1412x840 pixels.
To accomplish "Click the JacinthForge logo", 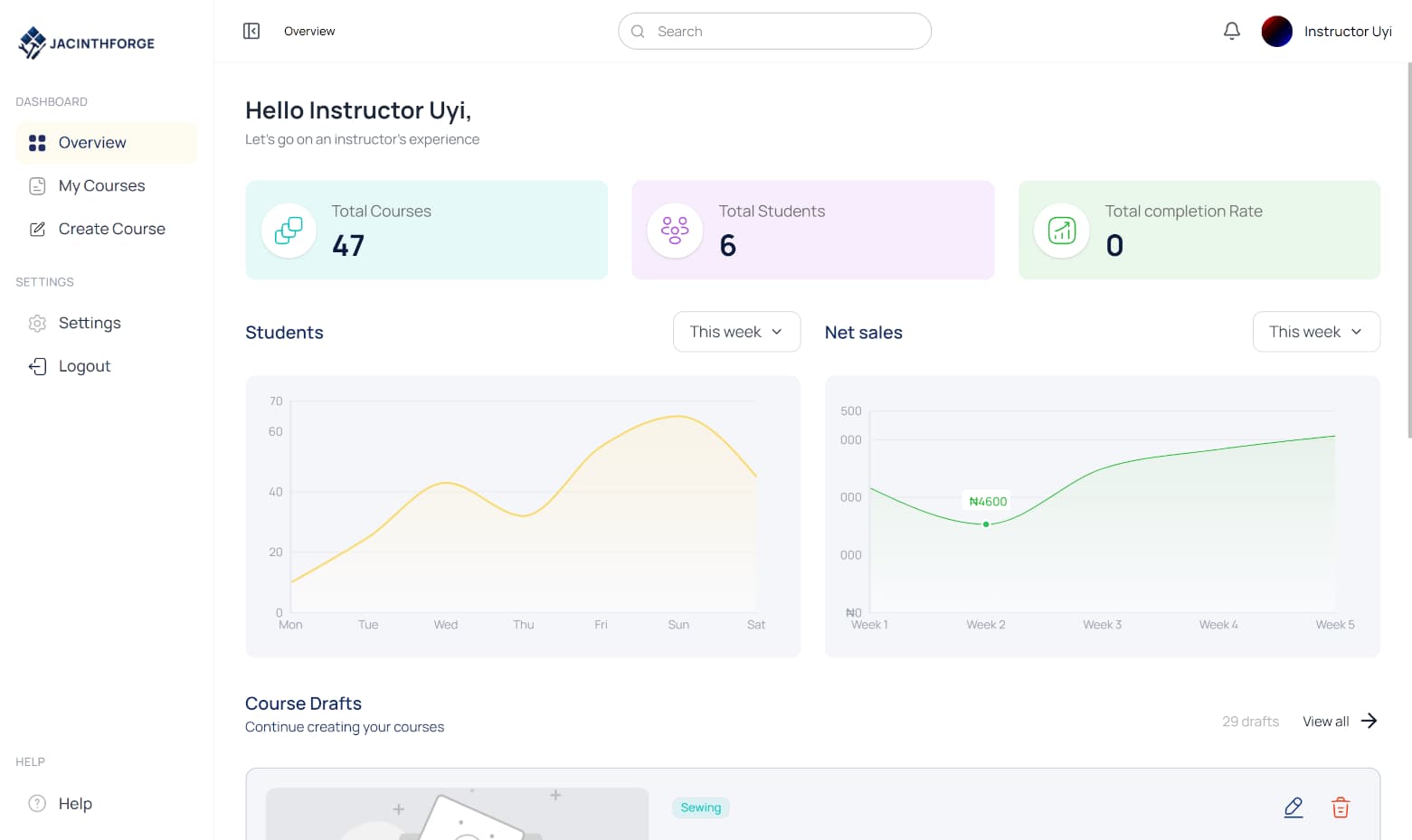I will tap(87, 42).
